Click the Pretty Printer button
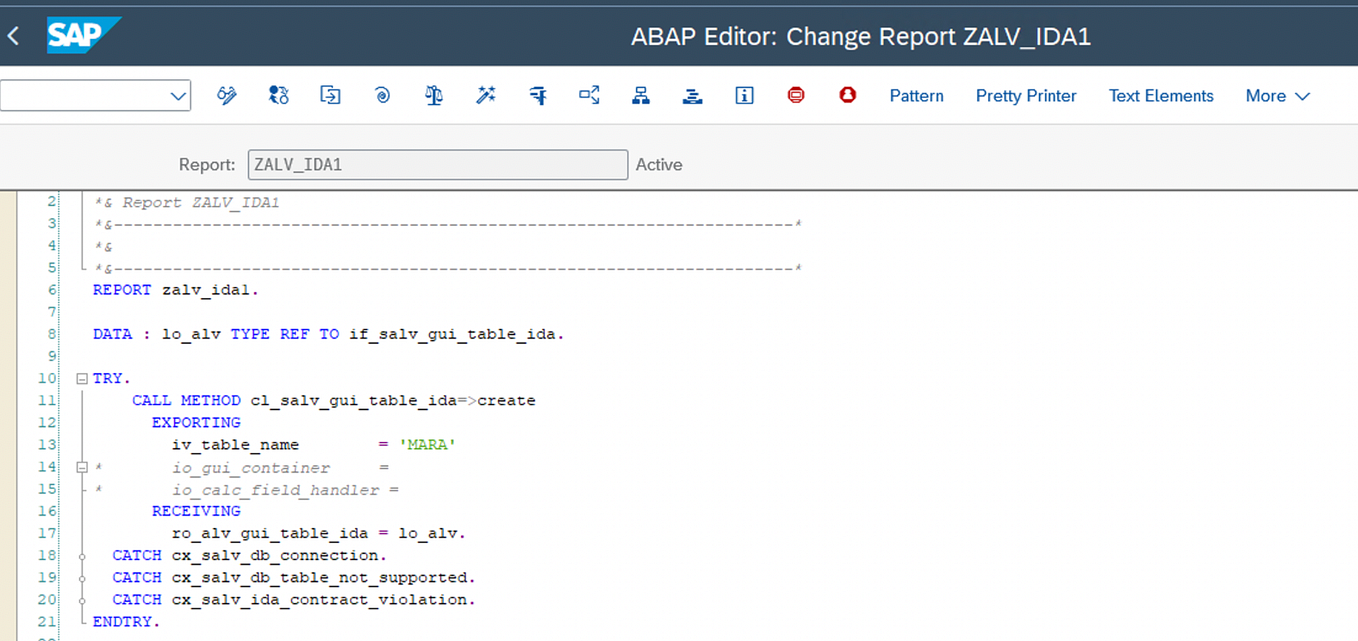The width and height of the screenshot is (1358, 641). tap(1026, 96)
